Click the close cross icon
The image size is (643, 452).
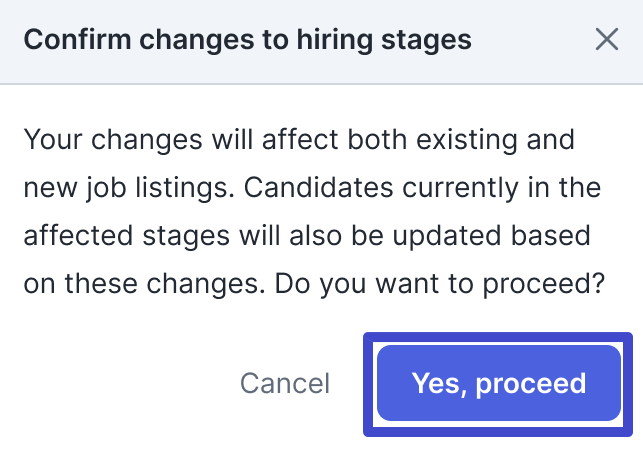(606, 40)
